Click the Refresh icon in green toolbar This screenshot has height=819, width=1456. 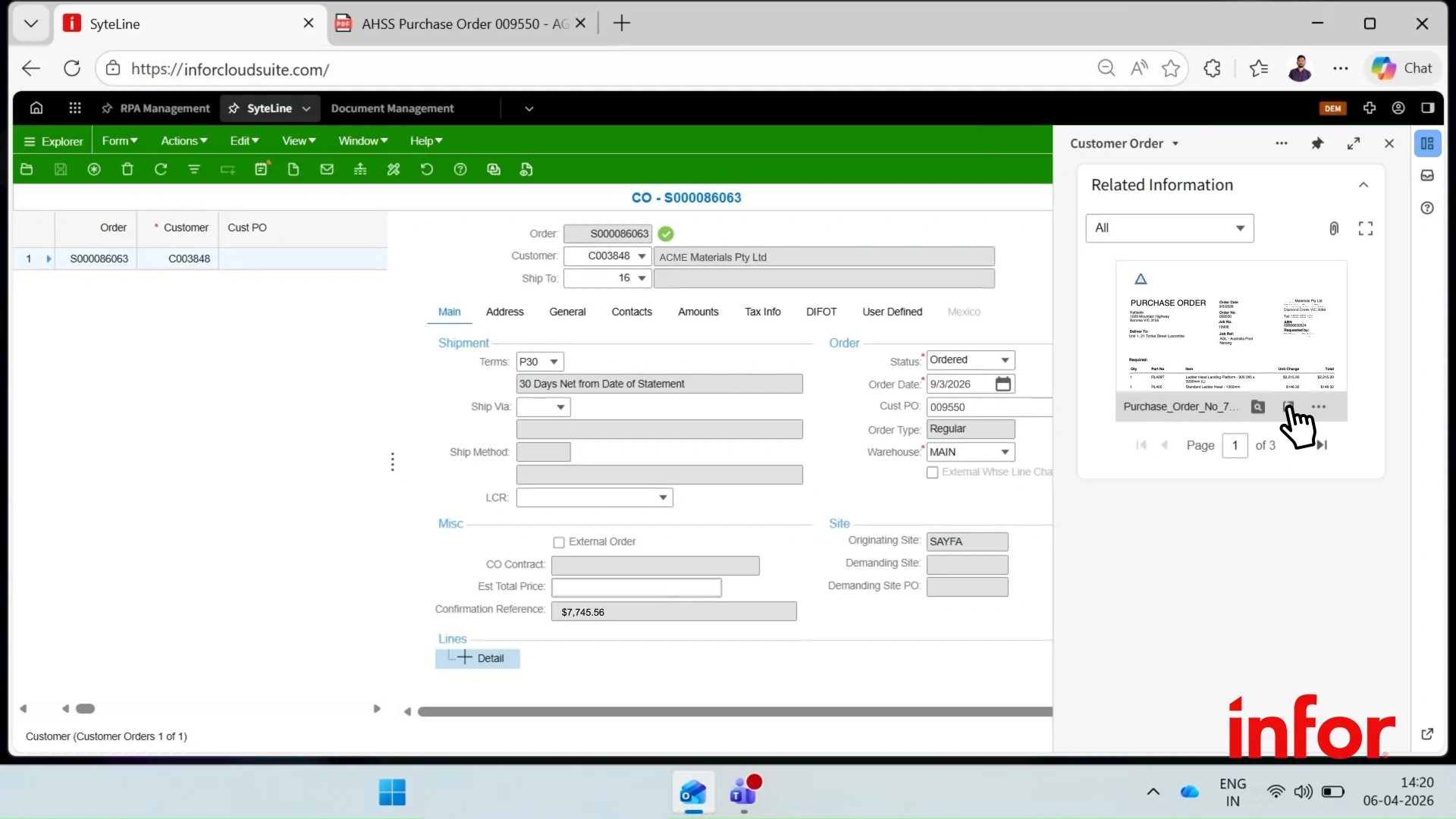161,169
